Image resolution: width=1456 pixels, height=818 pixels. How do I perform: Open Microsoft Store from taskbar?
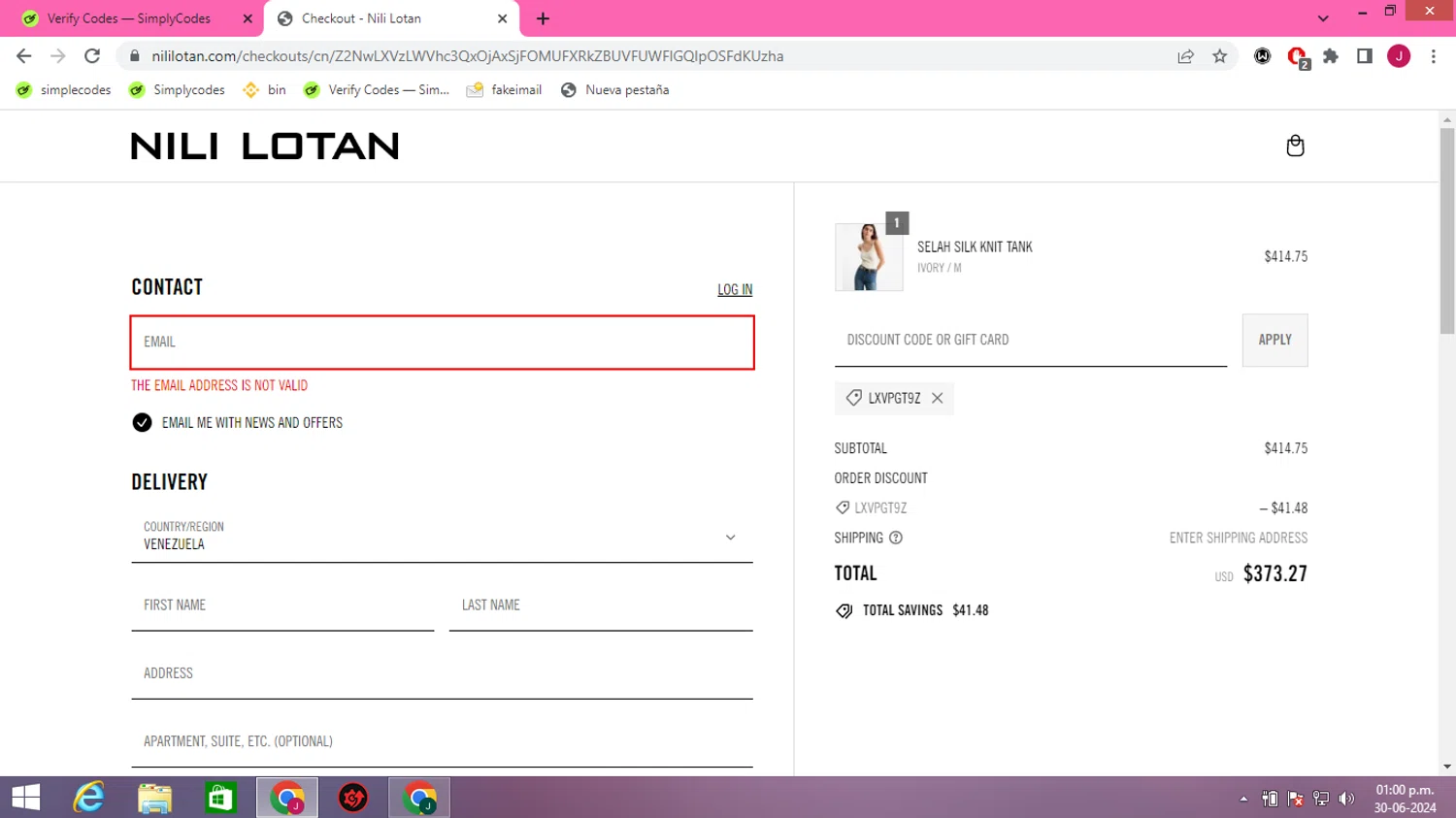tap(221, 798)
